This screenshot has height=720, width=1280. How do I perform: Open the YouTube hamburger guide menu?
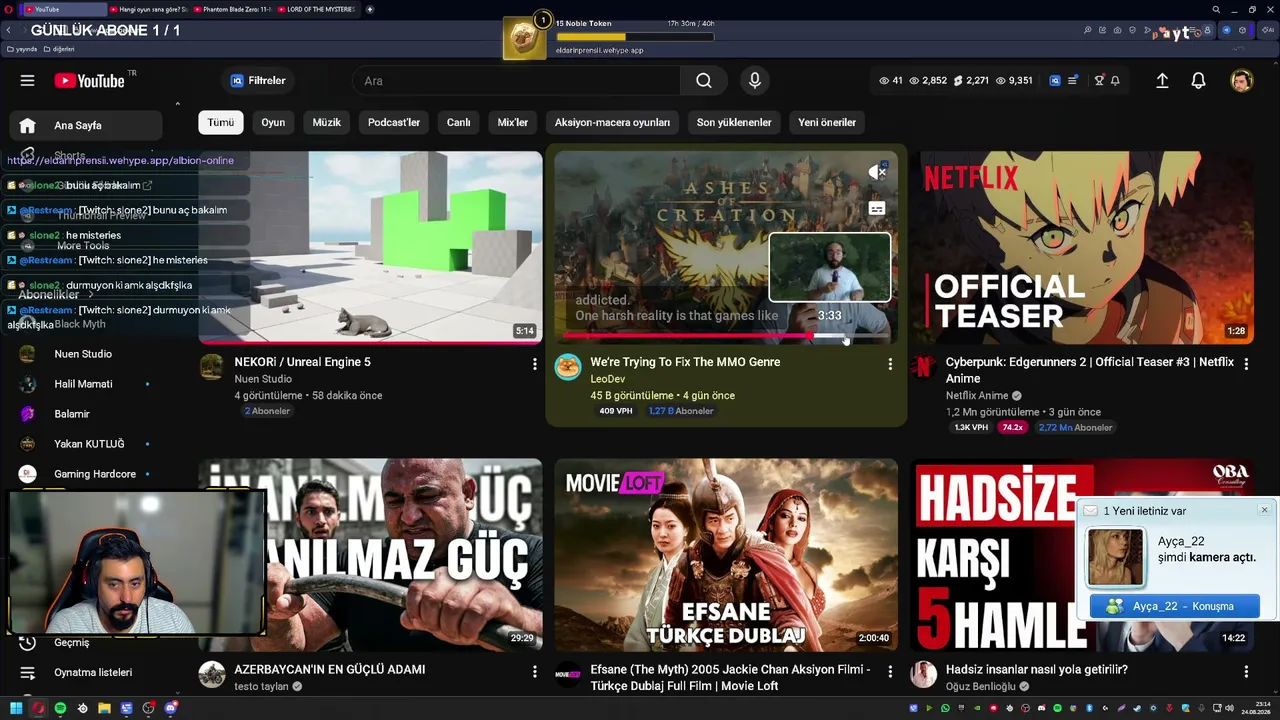[27, 81]
